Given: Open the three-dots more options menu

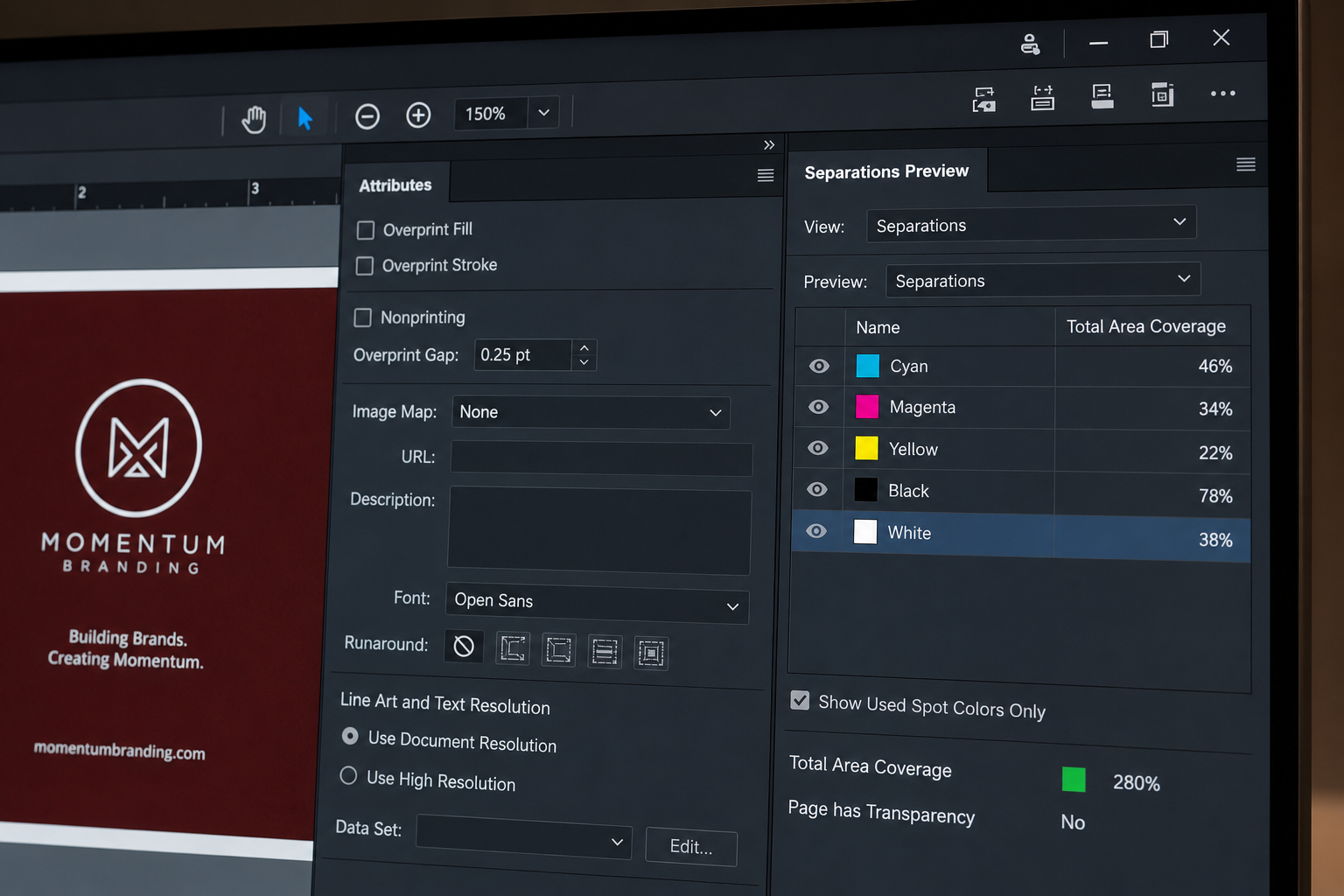Looking at the screenshot, I should [x=1222, y=93].
